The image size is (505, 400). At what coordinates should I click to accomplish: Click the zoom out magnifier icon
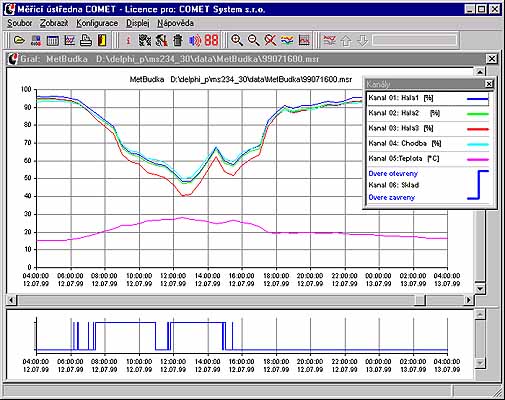(x=254, y=41)
